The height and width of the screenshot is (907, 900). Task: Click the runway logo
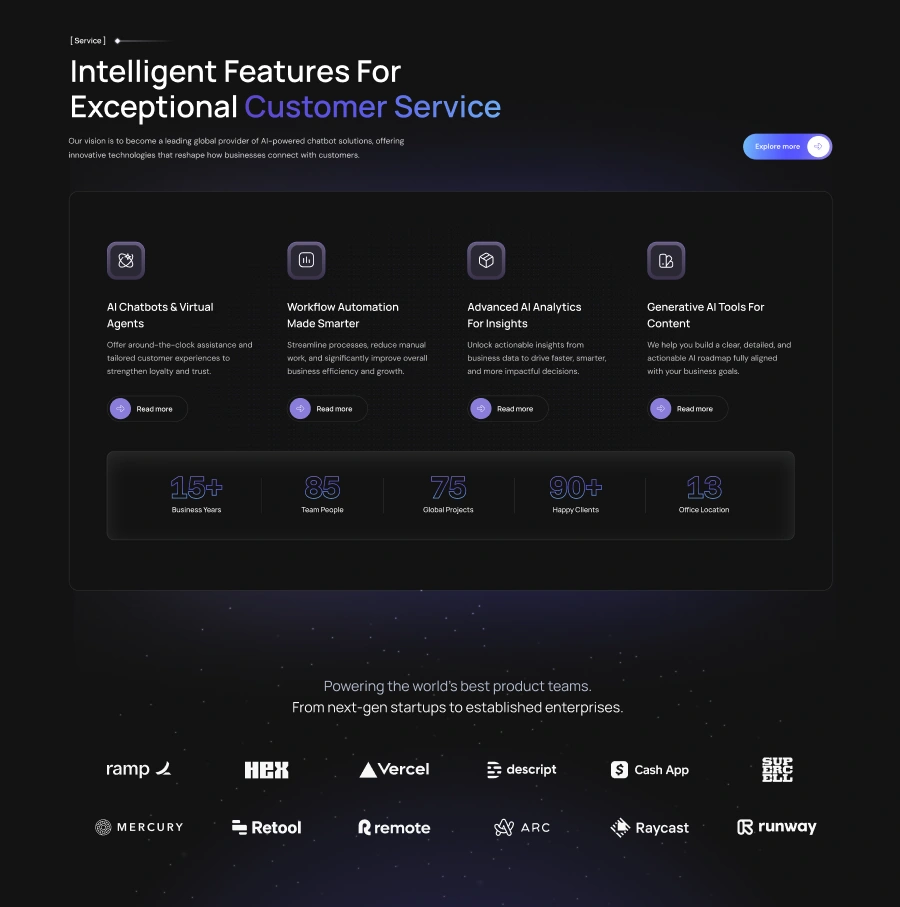coord(776,828)
